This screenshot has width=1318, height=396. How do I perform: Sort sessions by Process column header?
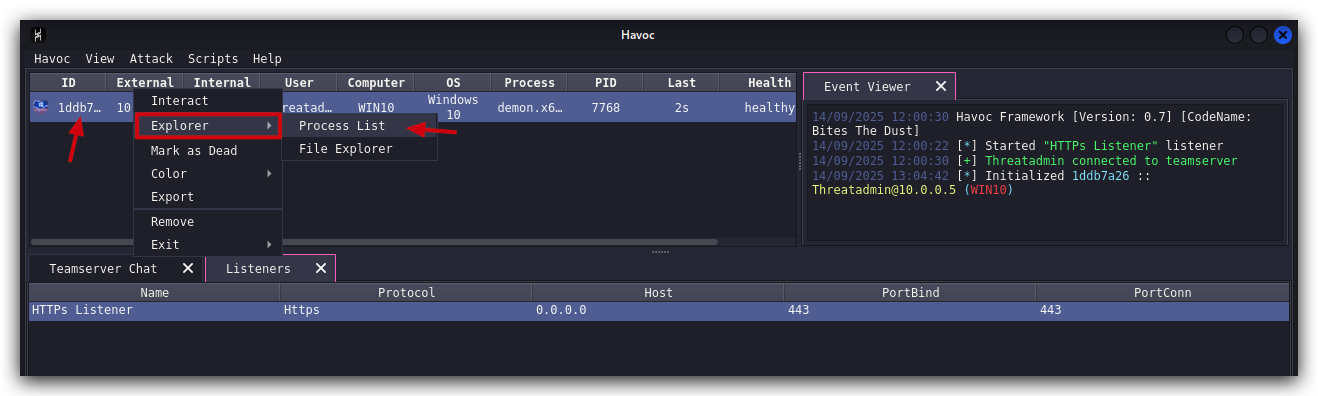click(529, 83)
